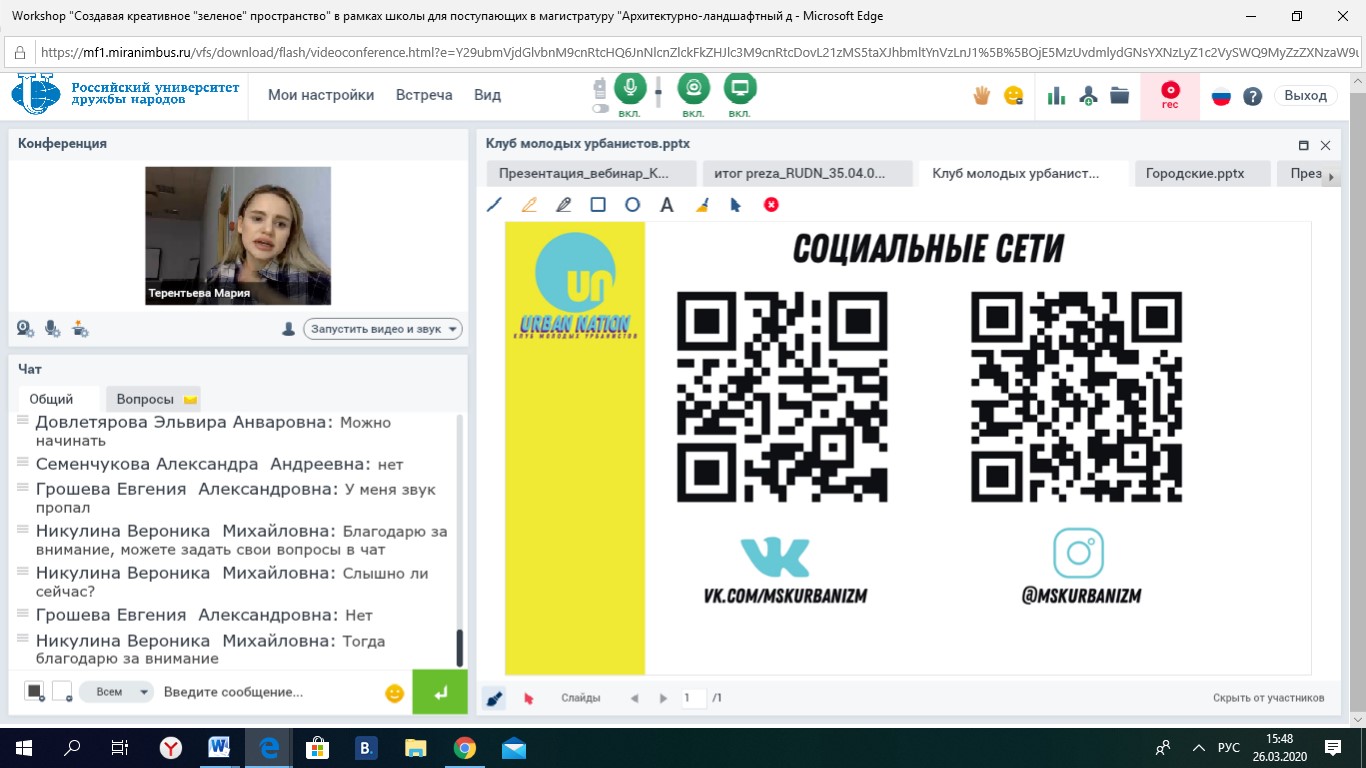
Task: Toggle the webcam on/off button
Action: tap(694, 89)
